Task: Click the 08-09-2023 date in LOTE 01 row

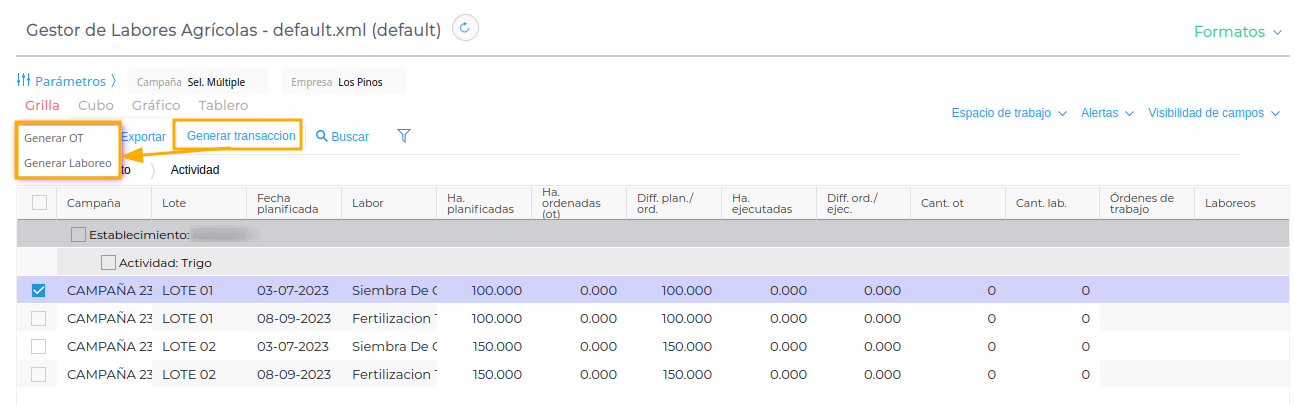Action: pyautogui.click(x=294, y=319)
